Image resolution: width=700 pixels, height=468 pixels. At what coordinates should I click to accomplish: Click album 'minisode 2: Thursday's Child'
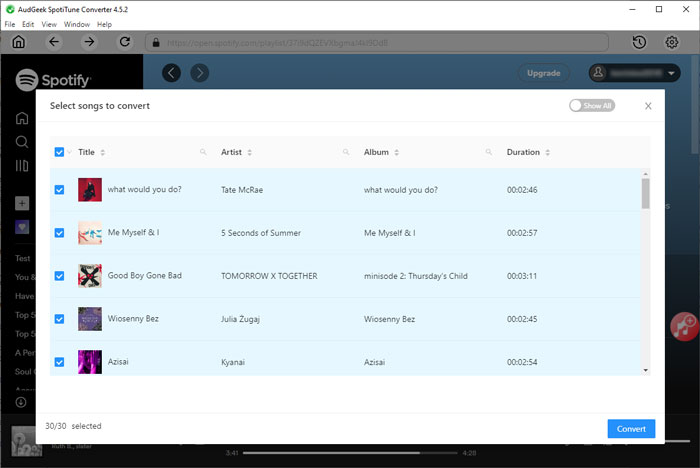pyautogui.click(x=416, y=276)
